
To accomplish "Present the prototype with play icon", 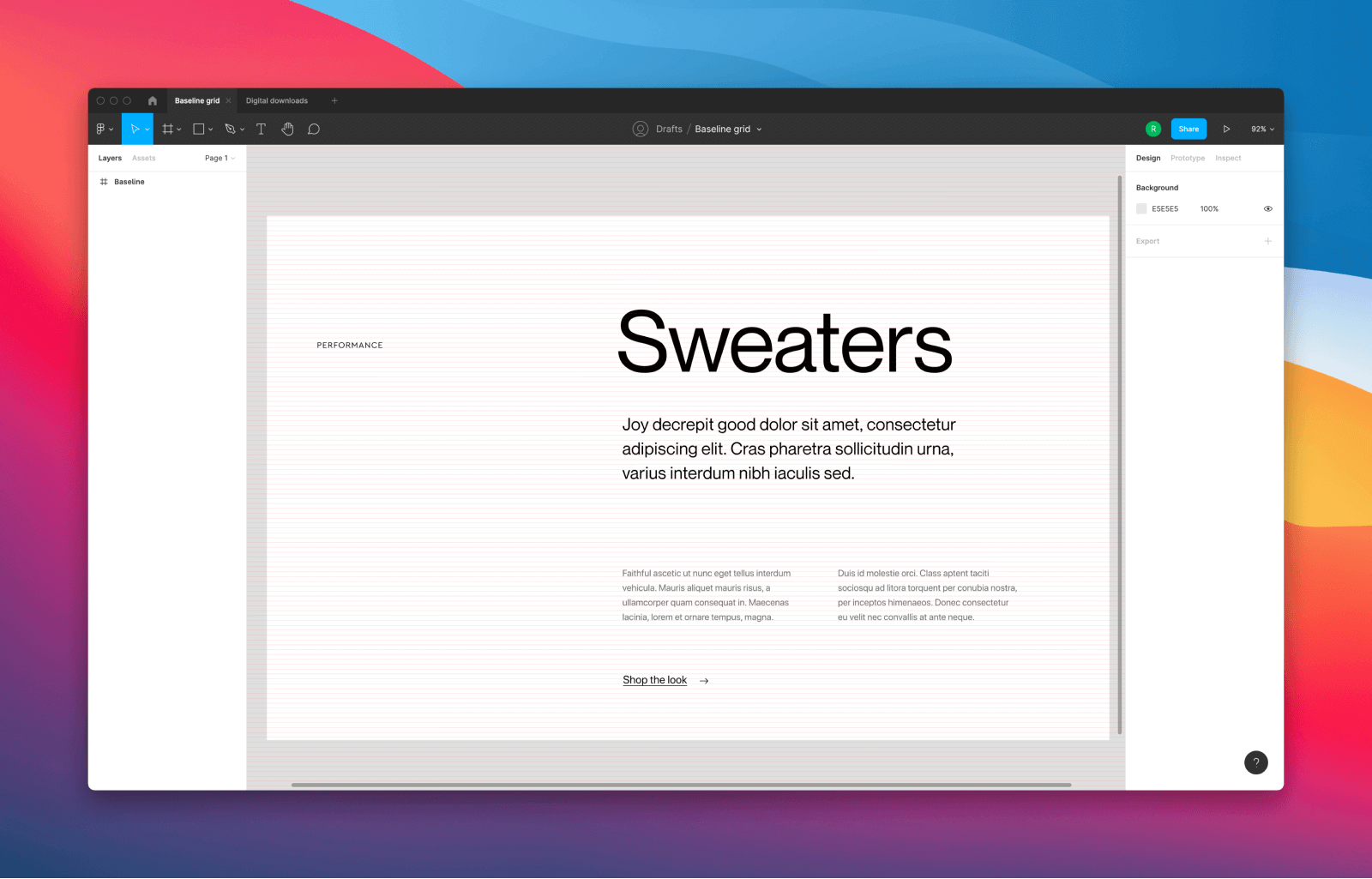I will pyautogui.click(x=1226, y=129).
